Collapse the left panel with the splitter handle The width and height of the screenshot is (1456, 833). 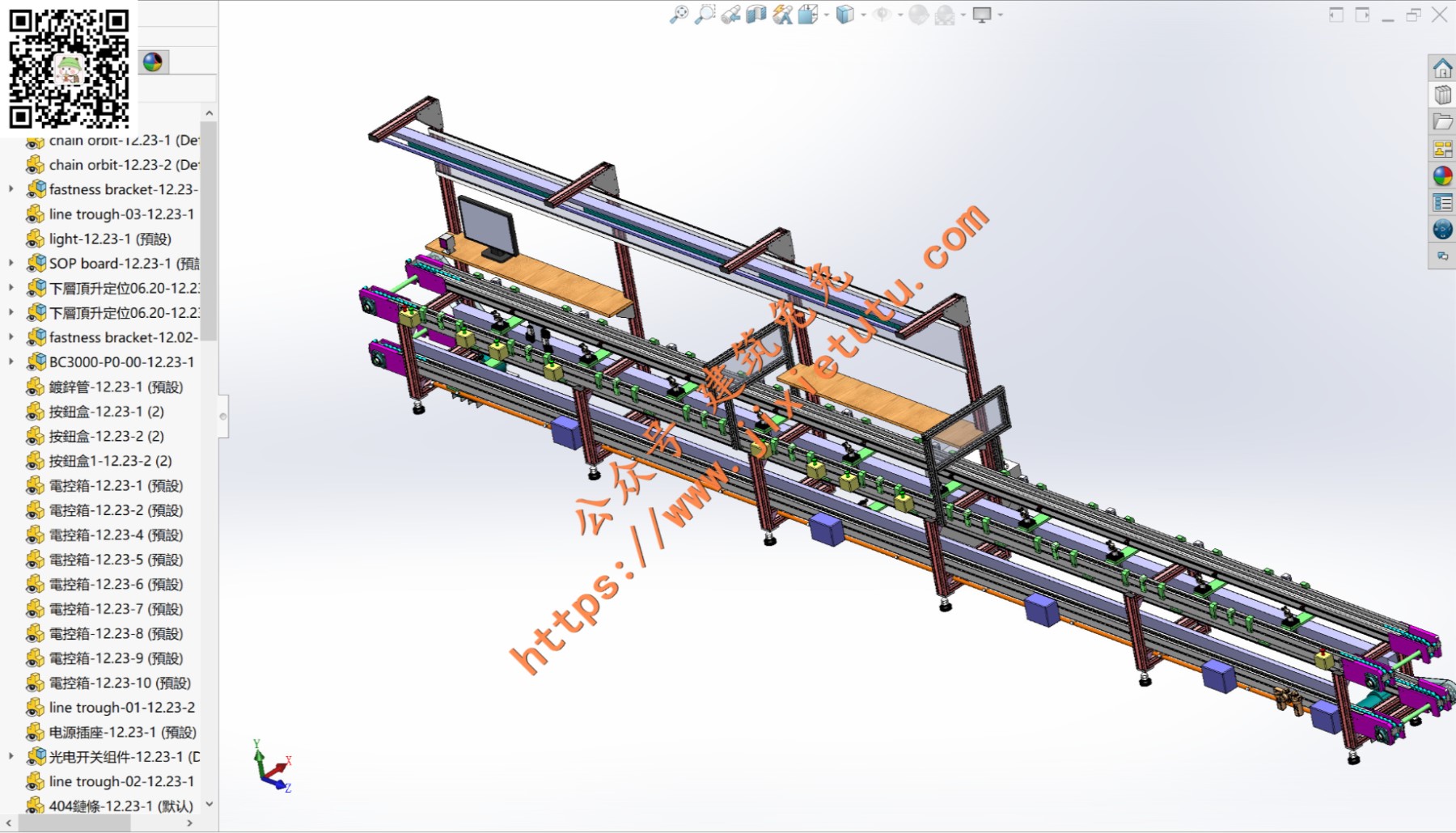(222, 416)
